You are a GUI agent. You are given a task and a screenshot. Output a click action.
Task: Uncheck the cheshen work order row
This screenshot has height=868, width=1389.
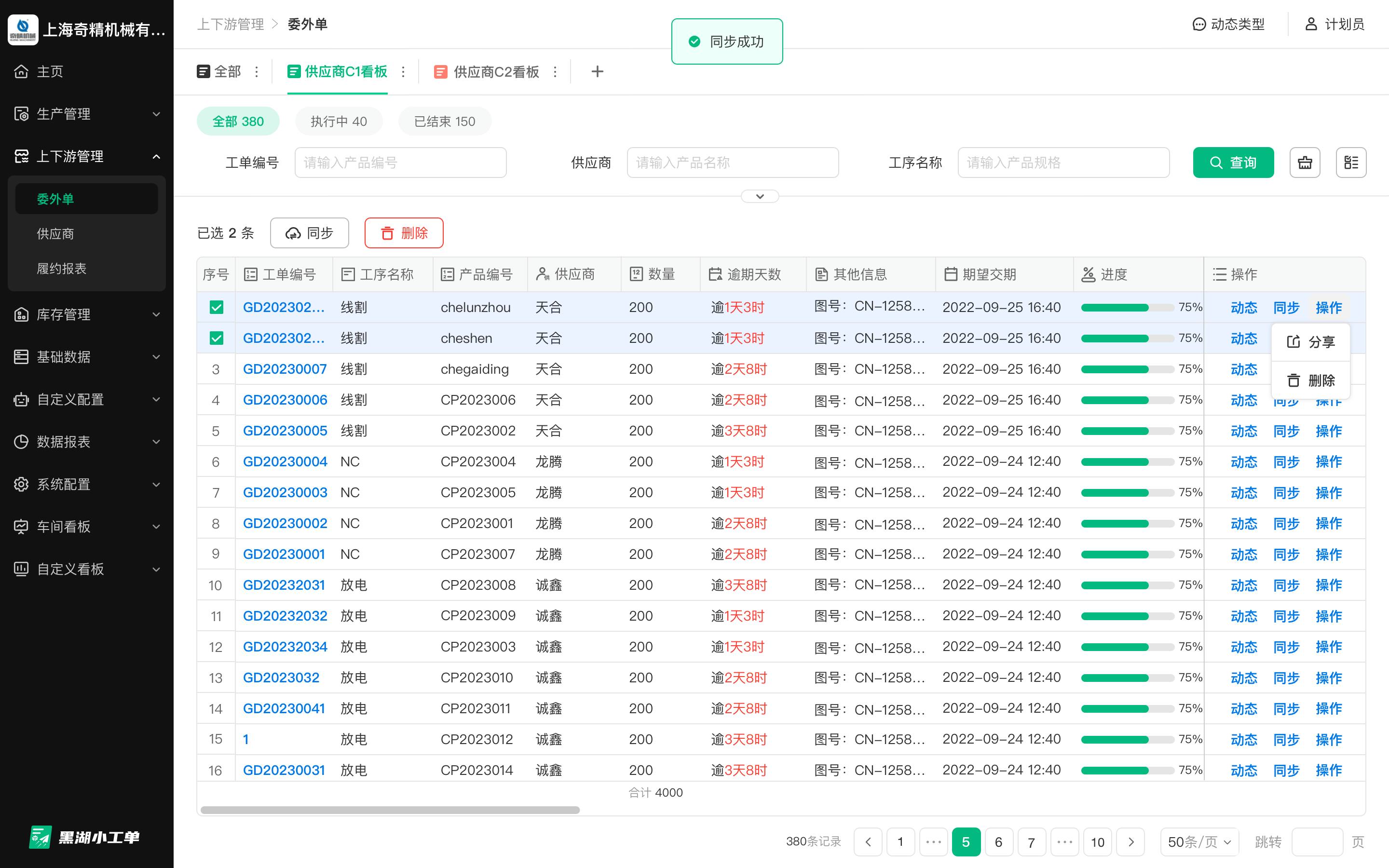[x=217, y=338]
